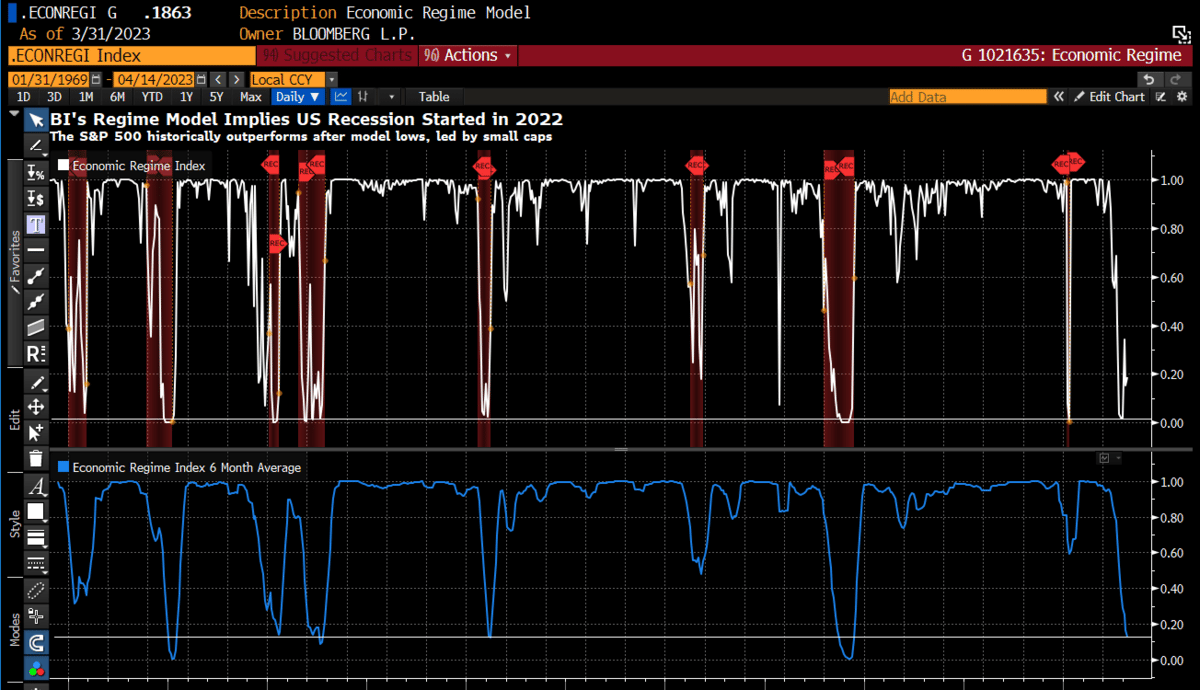Select the percent change measure tool
This screenshot has width=1200, height=690.
pos(36,174)
